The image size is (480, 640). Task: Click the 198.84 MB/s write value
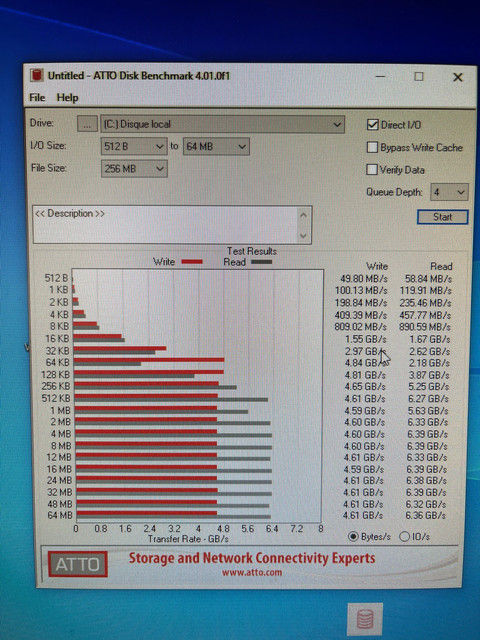(x=360, y=303)
